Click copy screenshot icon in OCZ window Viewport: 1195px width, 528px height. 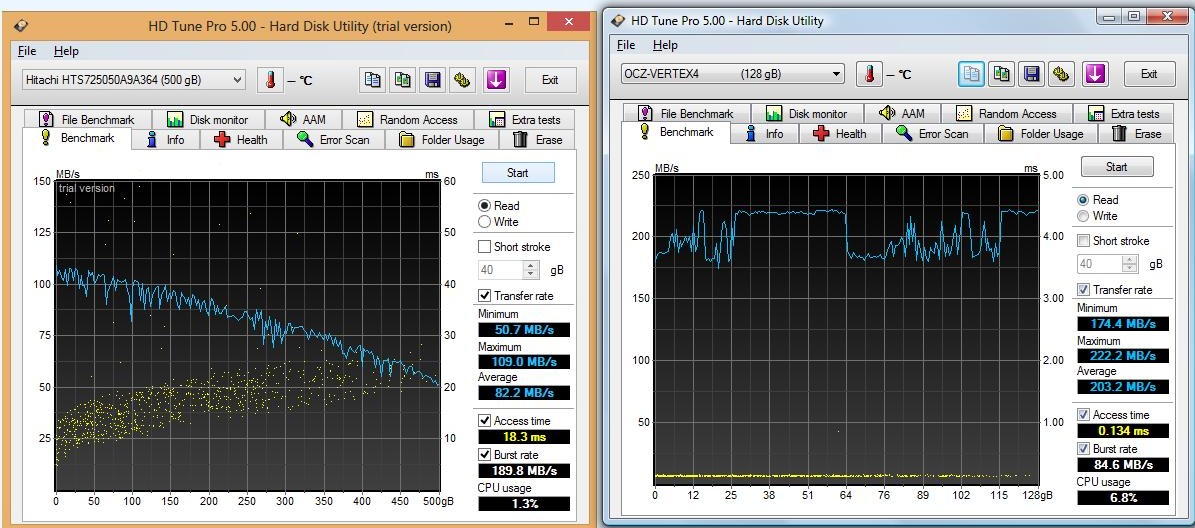click(x=1001, y=74)
